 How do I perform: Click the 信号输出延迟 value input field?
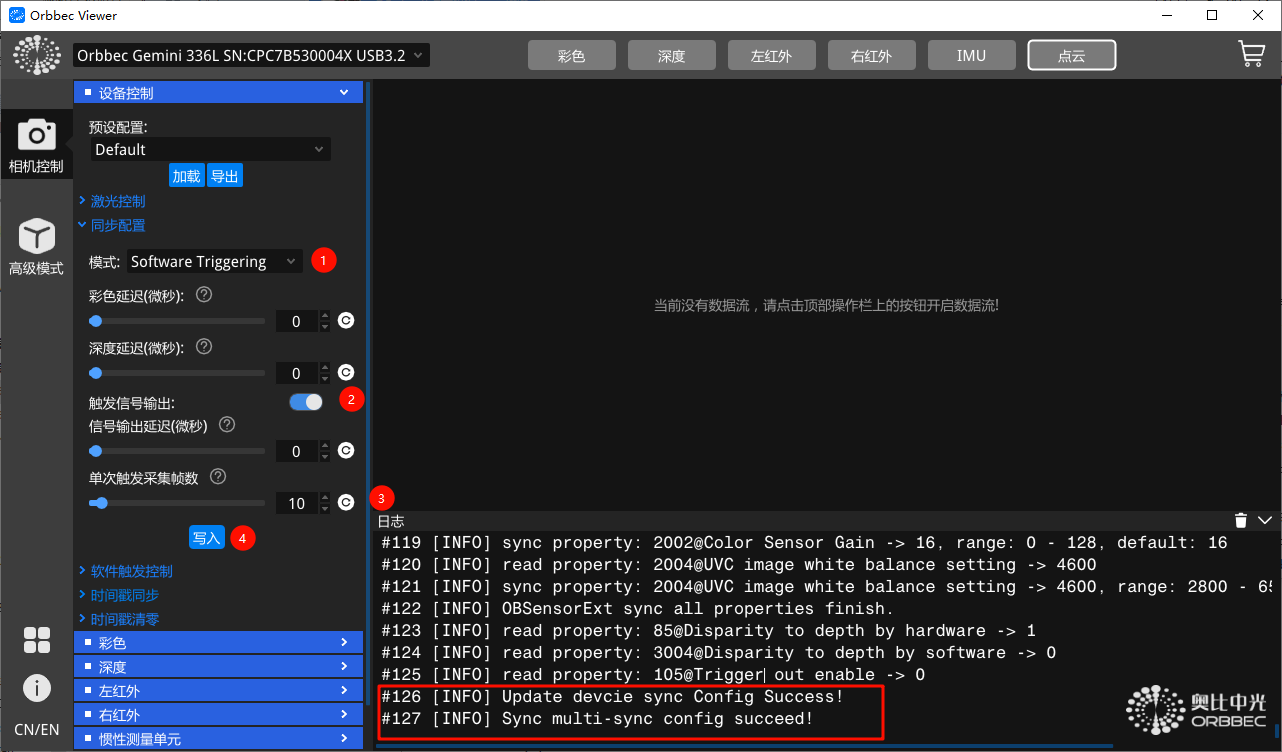(296, 452)
